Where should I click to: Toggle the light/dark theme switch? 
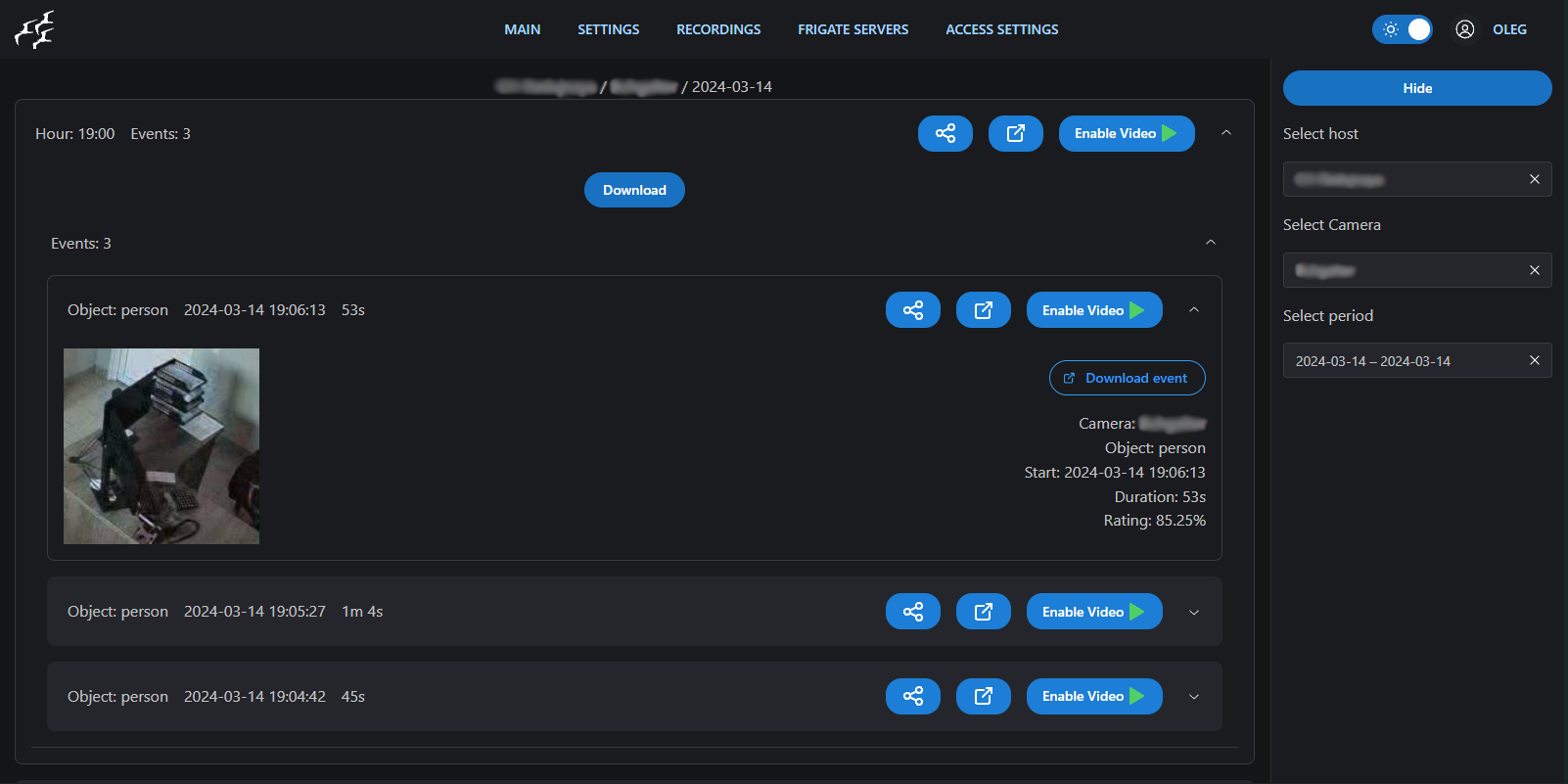(x=1402, y=29)
